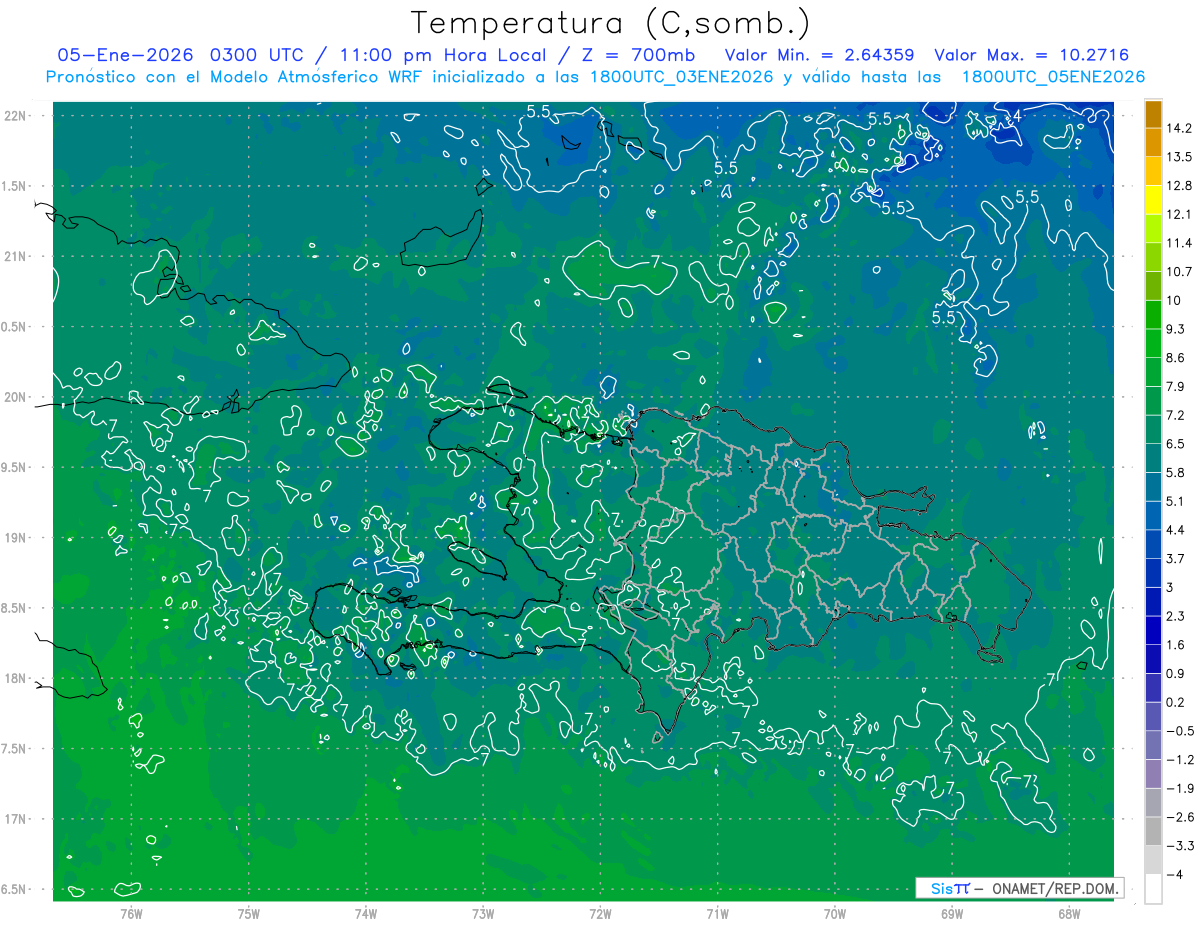Click the '12.1' color bar value
Screen dimensions: 1200x927
[1179, 214]
